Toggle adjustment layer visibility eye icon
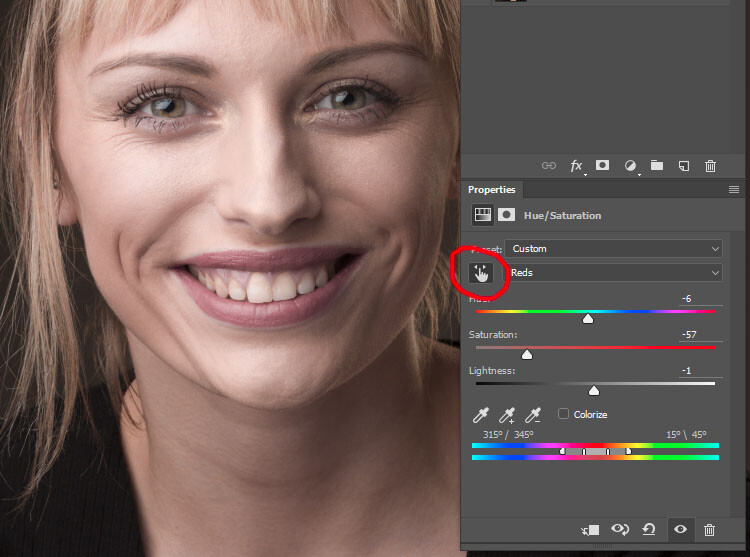Screen dimensions: 750x557 (x=680, y=530)
